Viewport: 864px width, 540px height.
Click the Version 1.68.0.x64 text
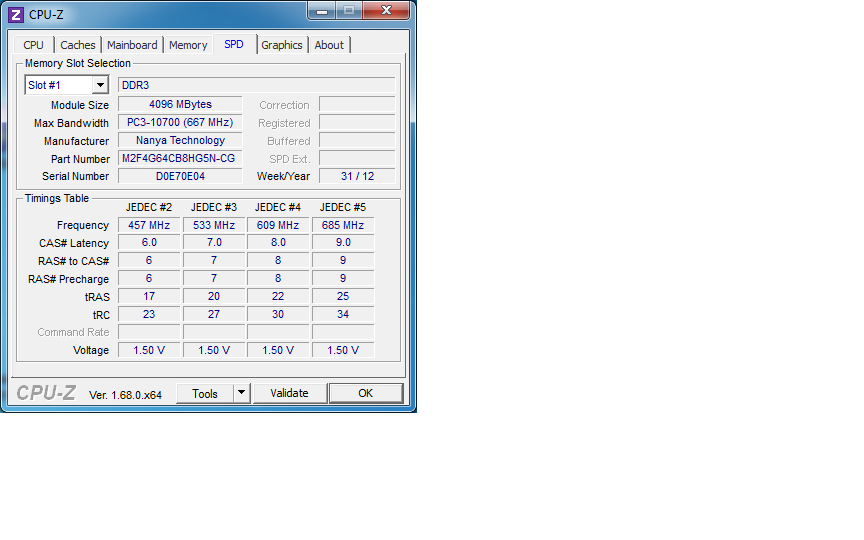click(126, 395)
